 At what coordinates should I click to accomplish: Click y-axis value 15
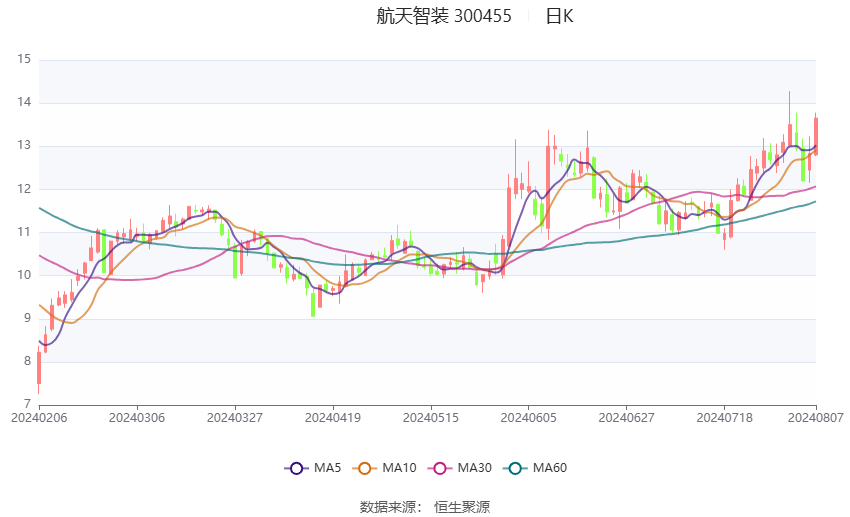coord(24,59)
